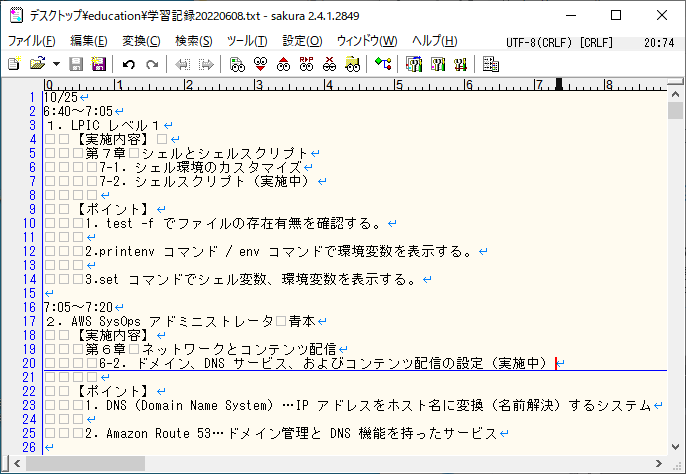Click the jump history back icon
Screen dimensions: 686x474
(x=182, y=64)
